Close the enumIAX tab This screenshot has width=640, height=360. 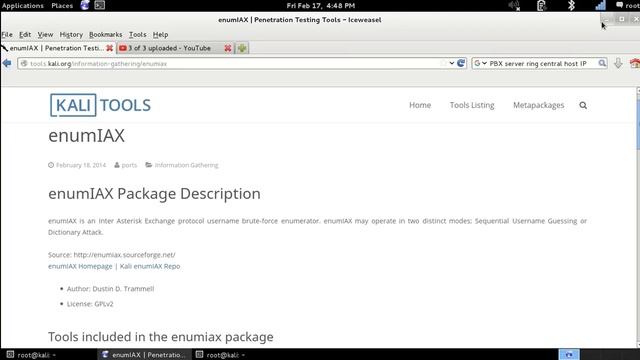pos(109,48)
